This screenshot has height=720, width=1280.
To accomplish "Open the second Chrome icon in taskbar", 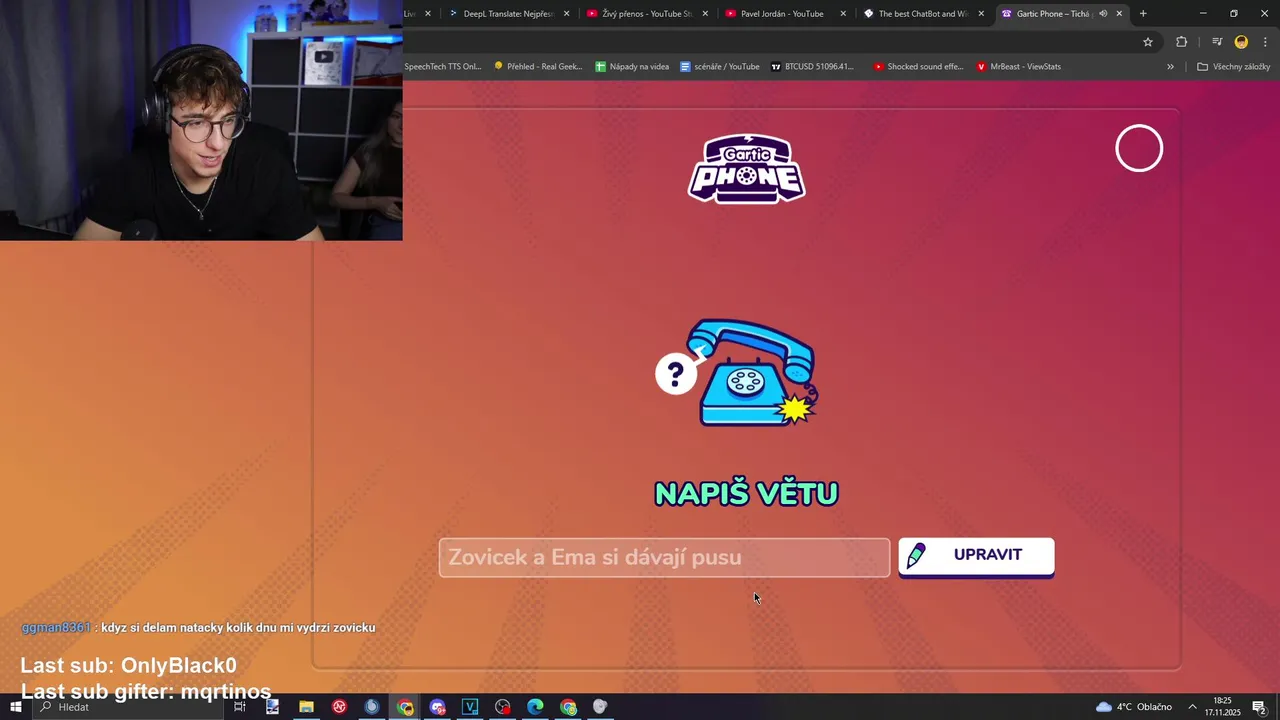I will pyautogui.click(x=568, y=707).
